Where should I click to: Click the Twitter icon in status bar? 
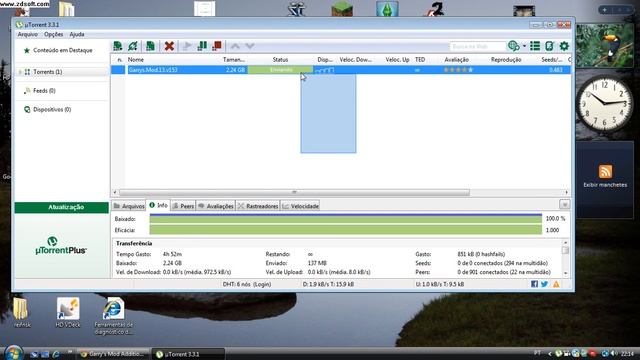tap(544, 284)
